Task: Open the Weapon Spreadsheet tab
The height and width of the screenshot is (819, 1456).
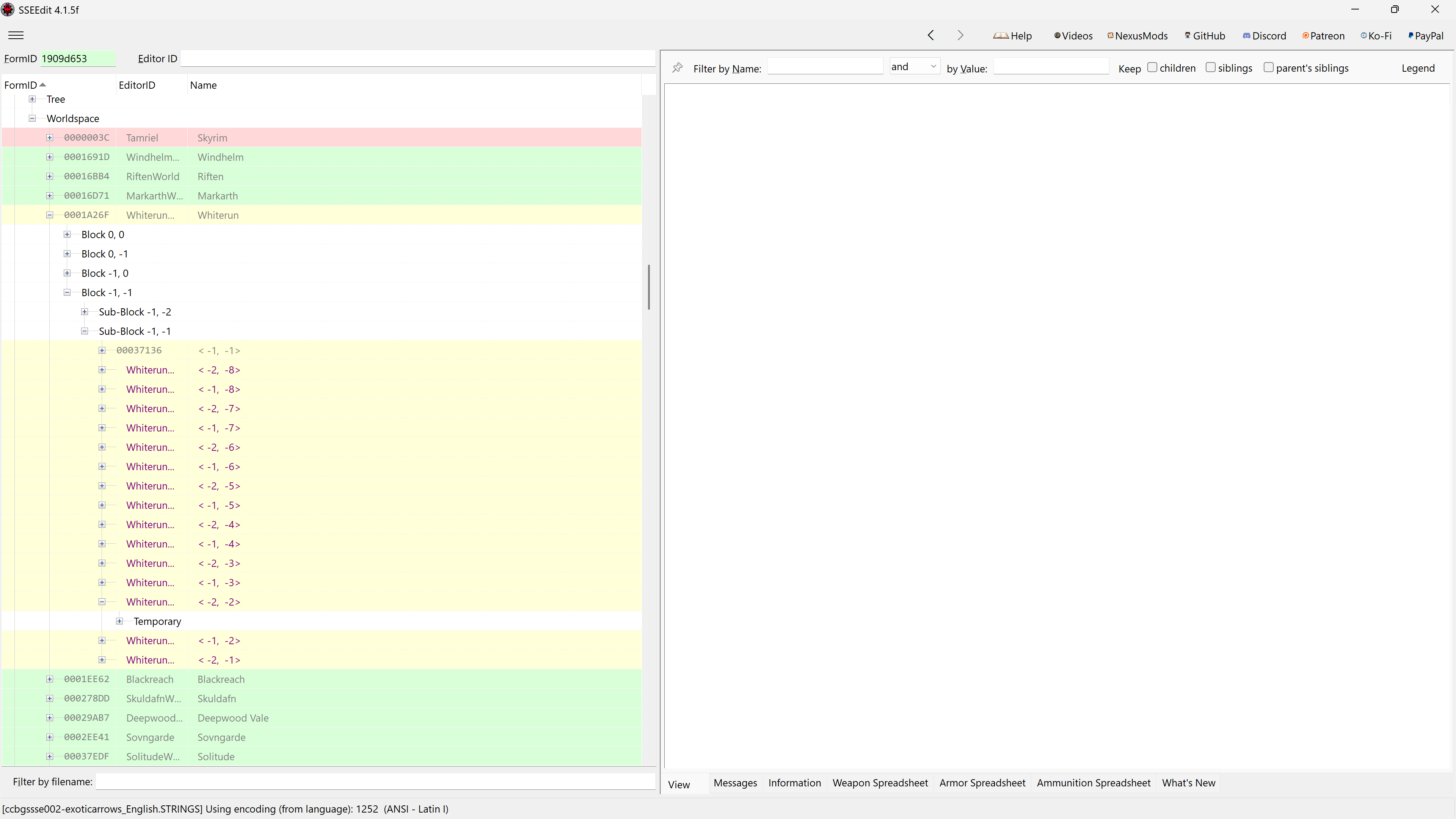Action: (x=880, y=783)
